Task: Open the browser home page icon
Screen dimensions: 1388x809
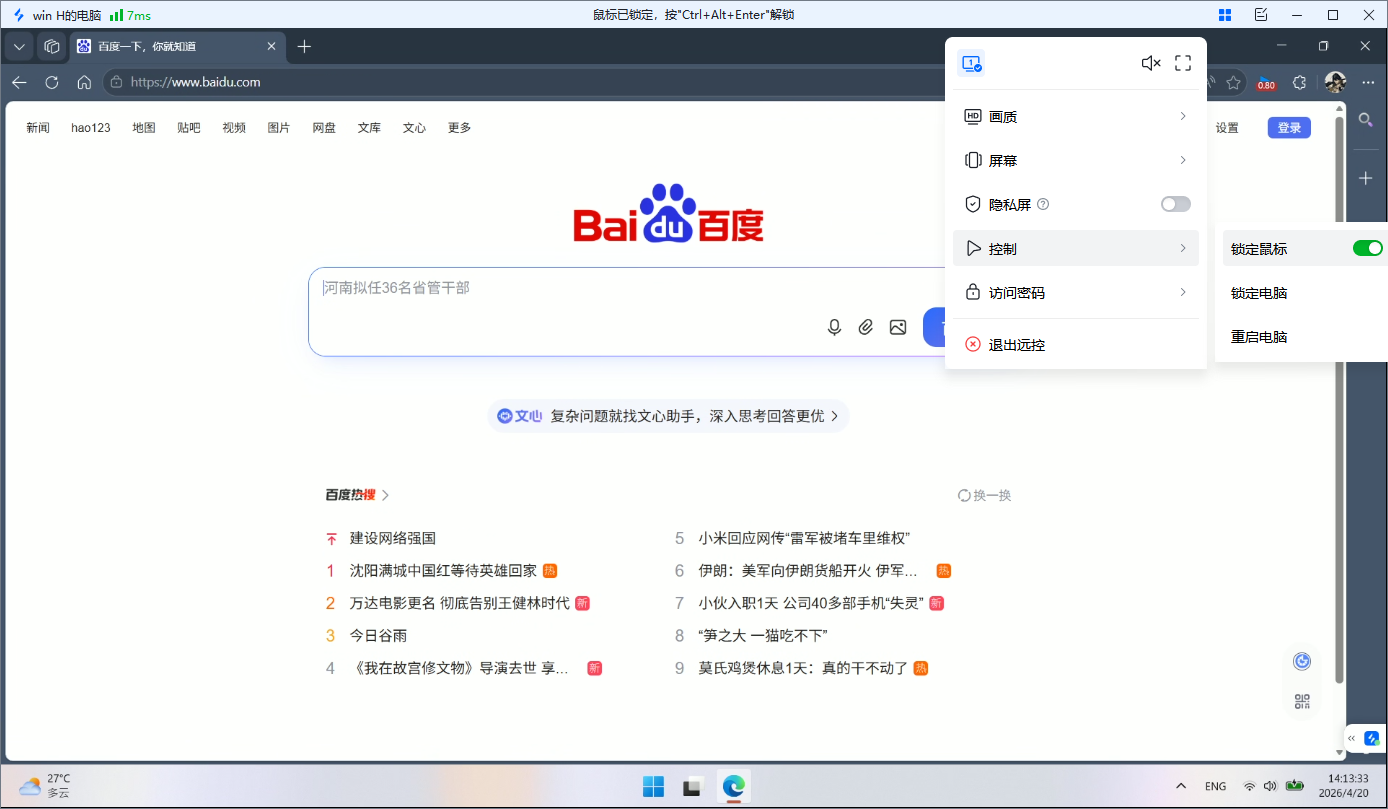Action: (x=85, y=82)
